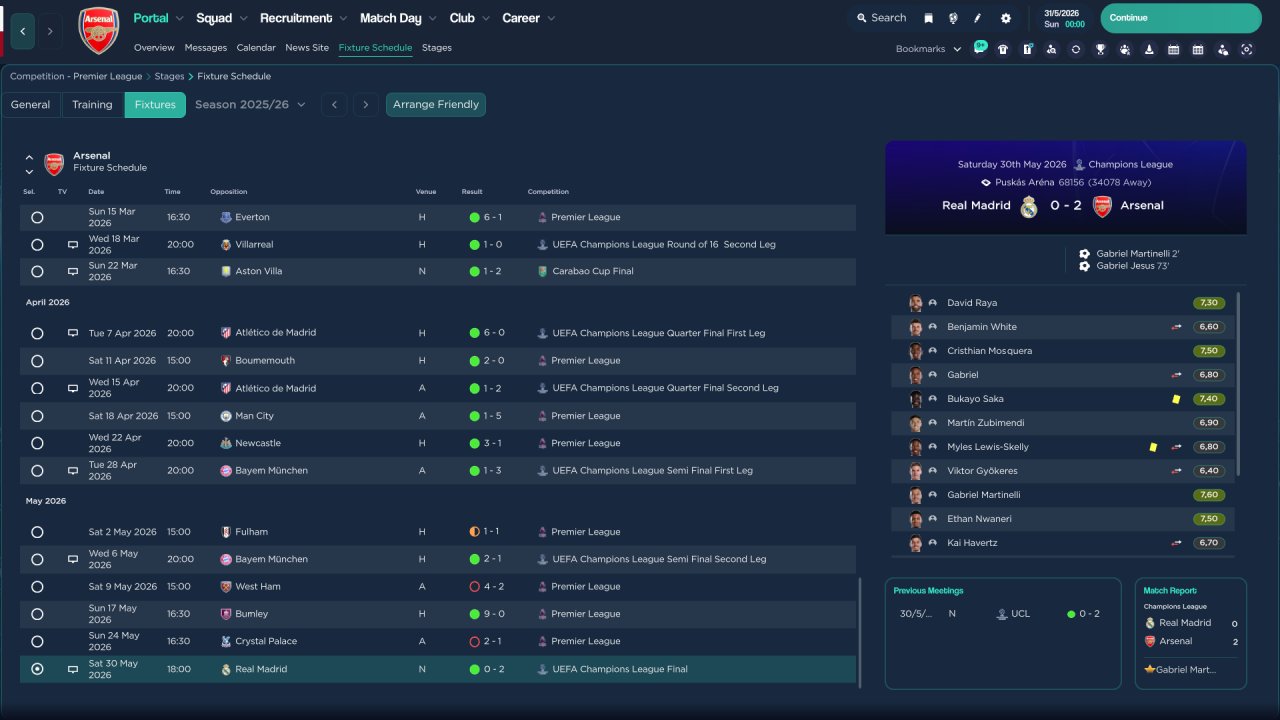
Task: Click the Arsenal crest in match scoreline
Action: [1102, 207]
